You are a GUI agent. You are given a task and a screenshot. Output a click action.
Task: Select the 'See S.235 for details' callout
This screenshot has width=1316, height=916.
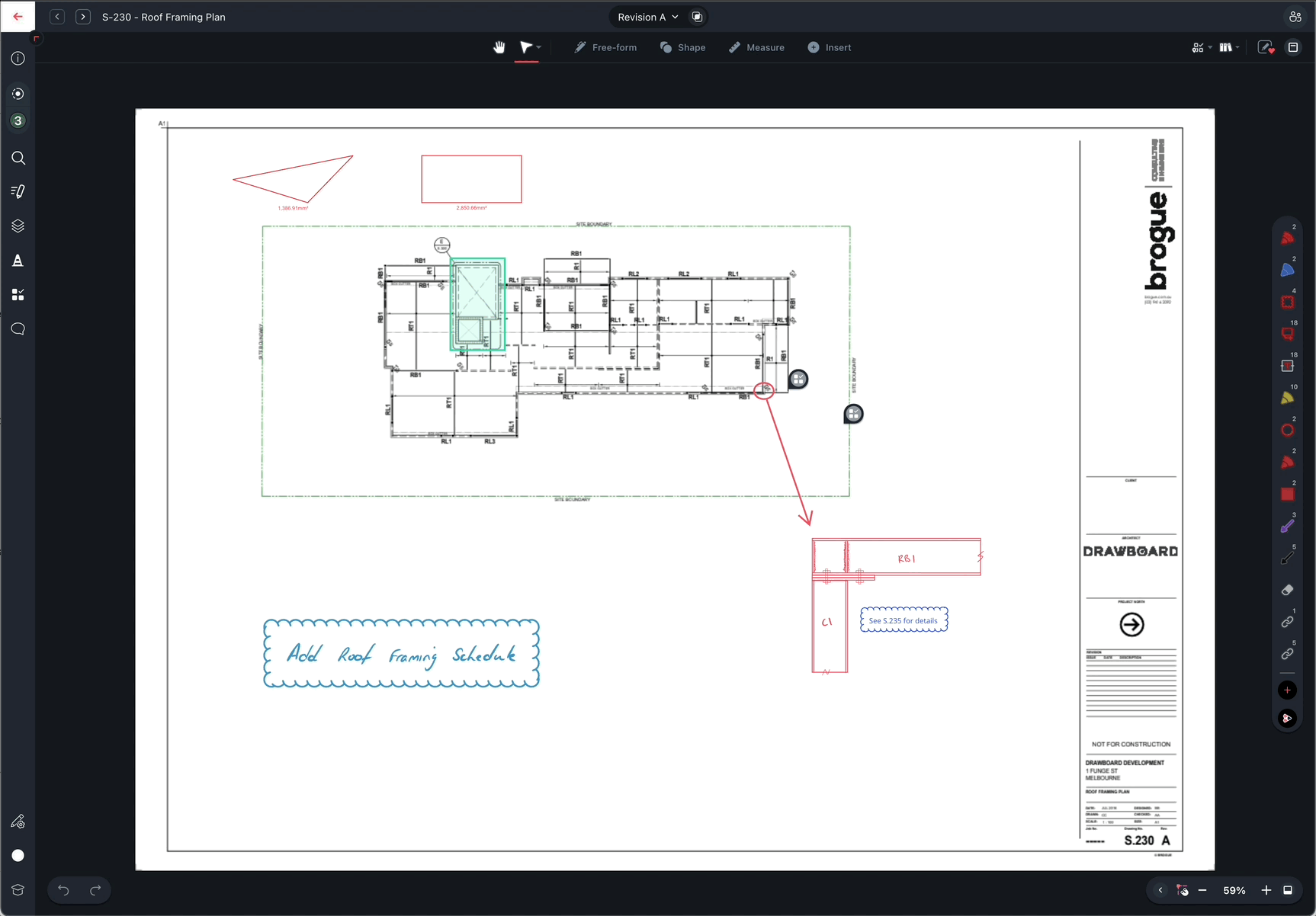[x=904, y=620]
